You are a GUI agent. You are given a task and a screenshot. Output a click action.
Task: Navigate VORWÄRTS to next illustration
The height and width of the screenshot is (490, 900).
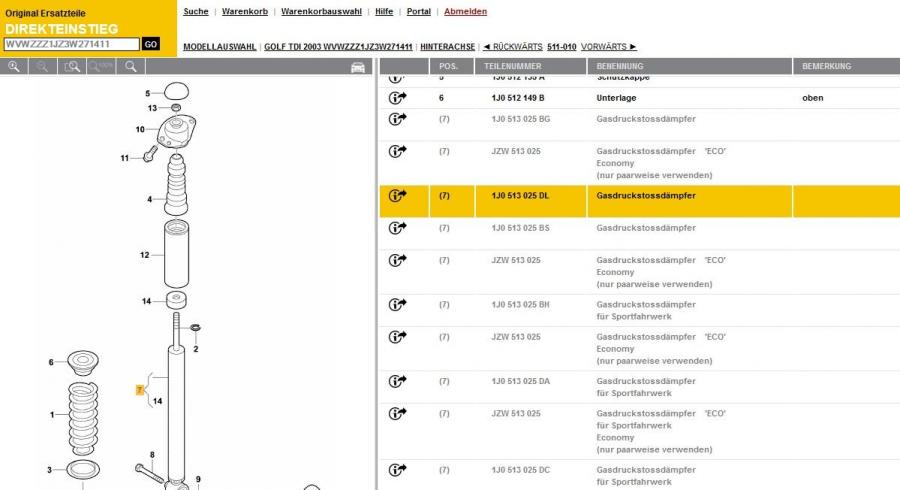[x=608, y=47]
